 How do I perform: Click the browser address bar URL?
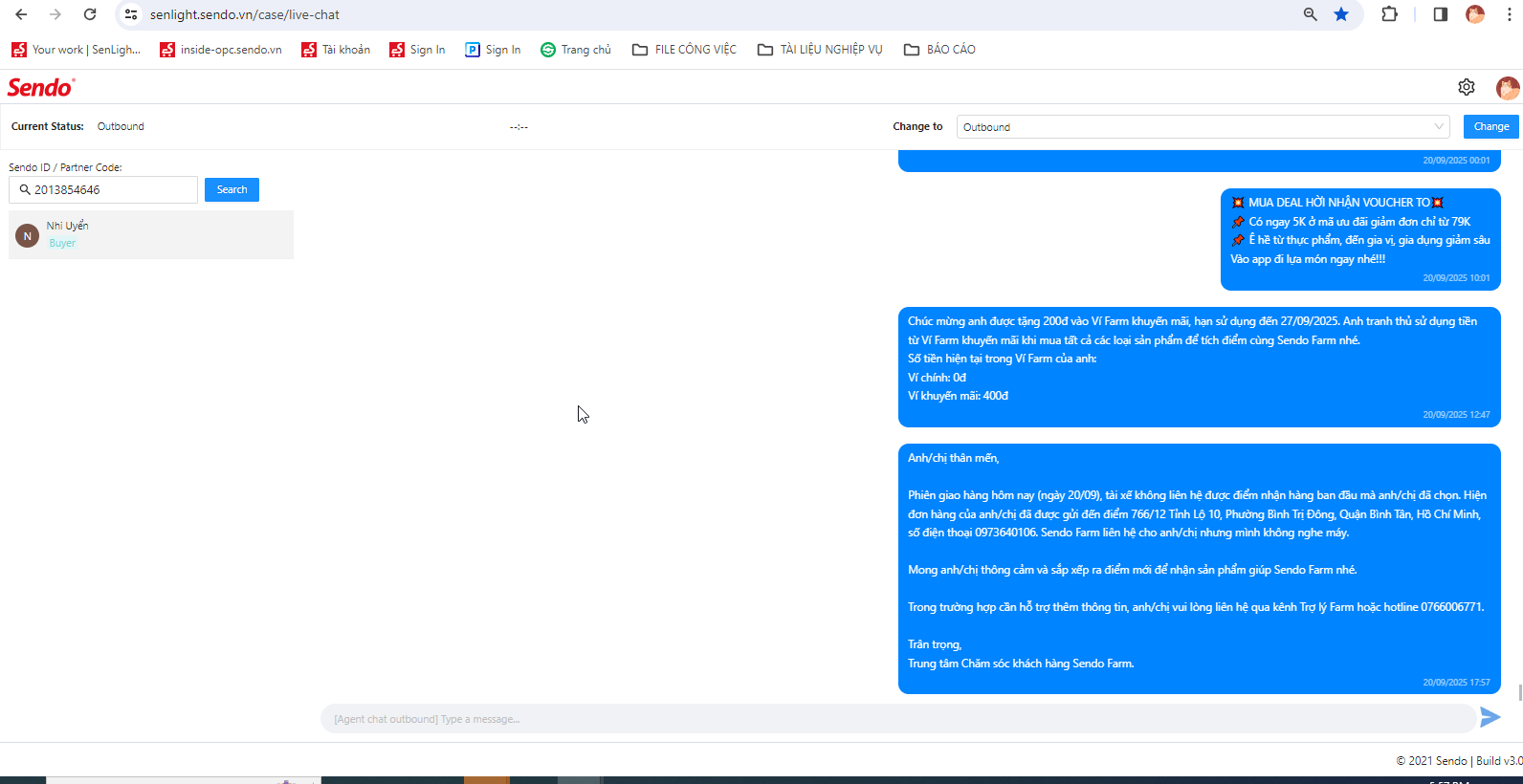(x=245, y=14)
